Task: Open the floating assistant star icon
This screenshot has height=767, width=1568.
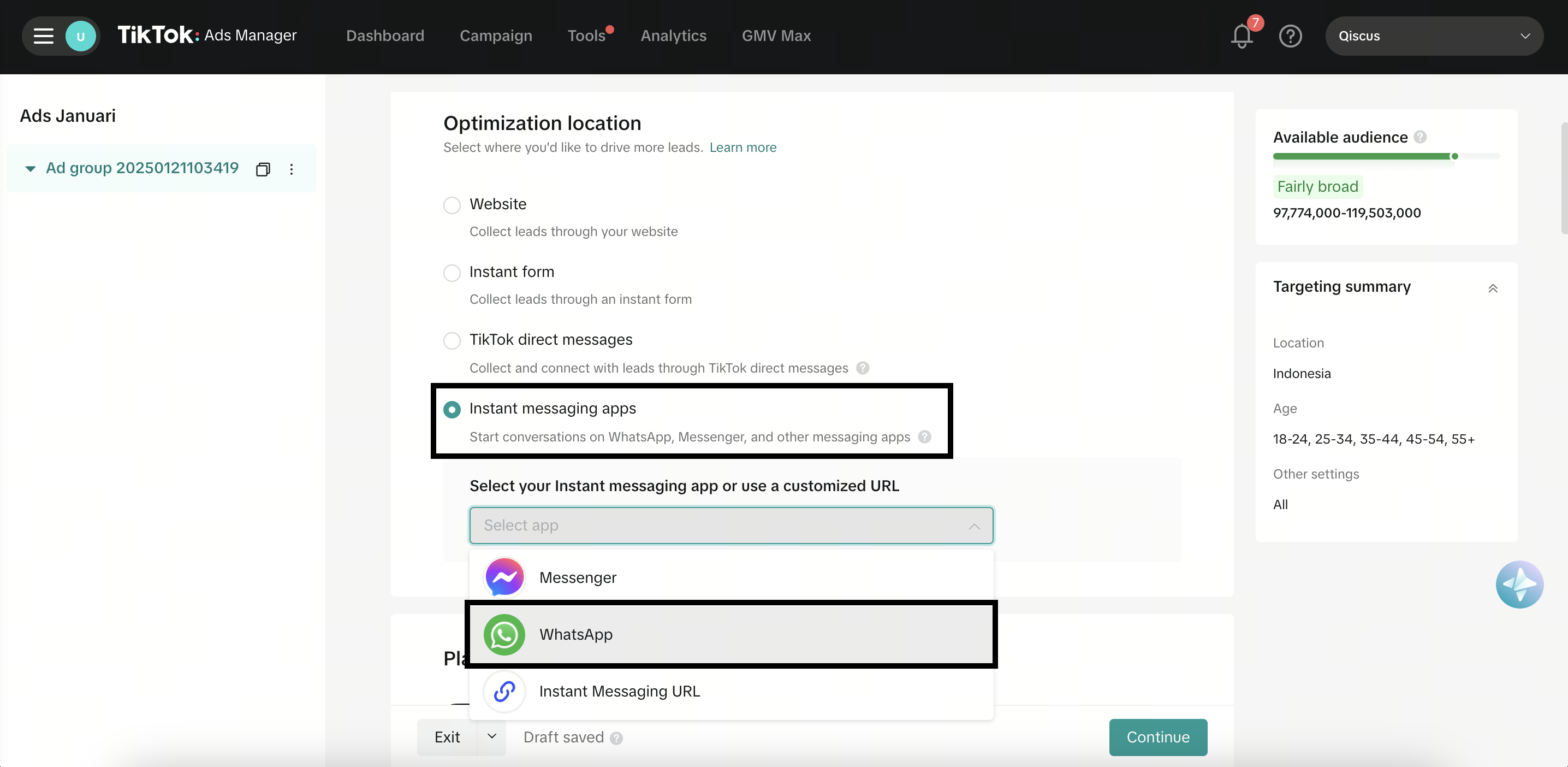Action: click(1519, 584)
